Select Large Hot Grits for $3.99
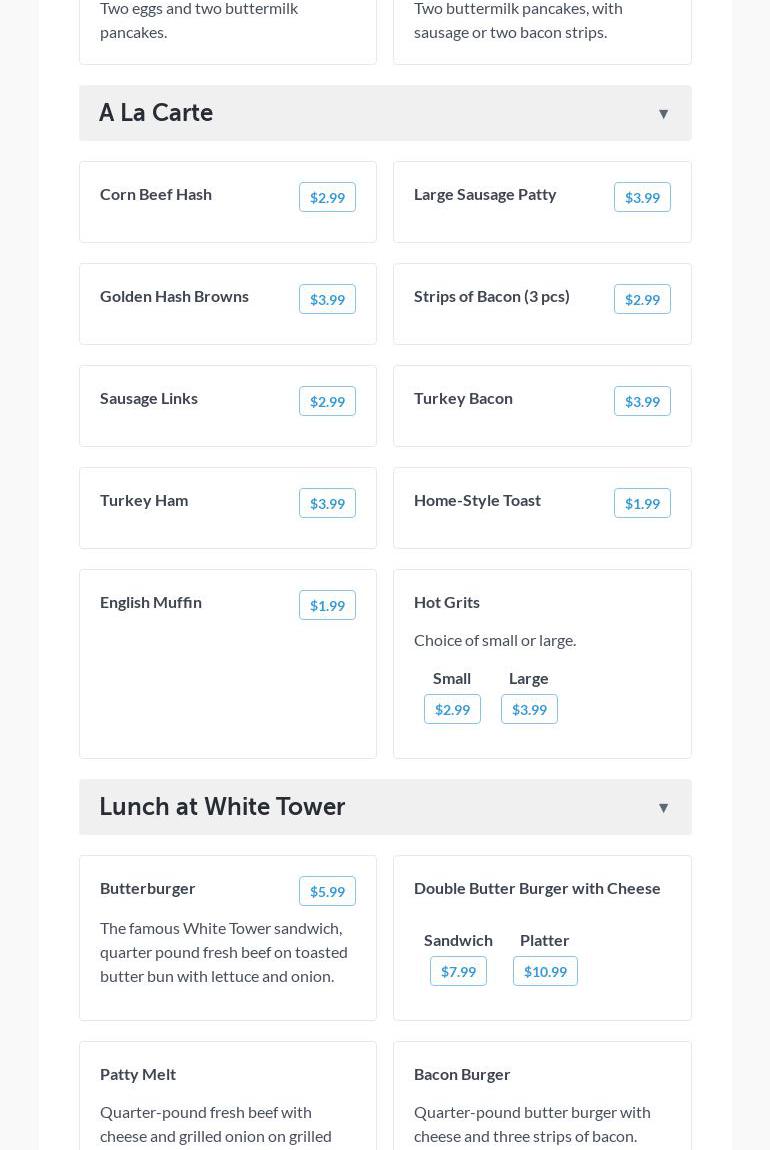Viewport: 770px width, 1150px height. point(529,710)
